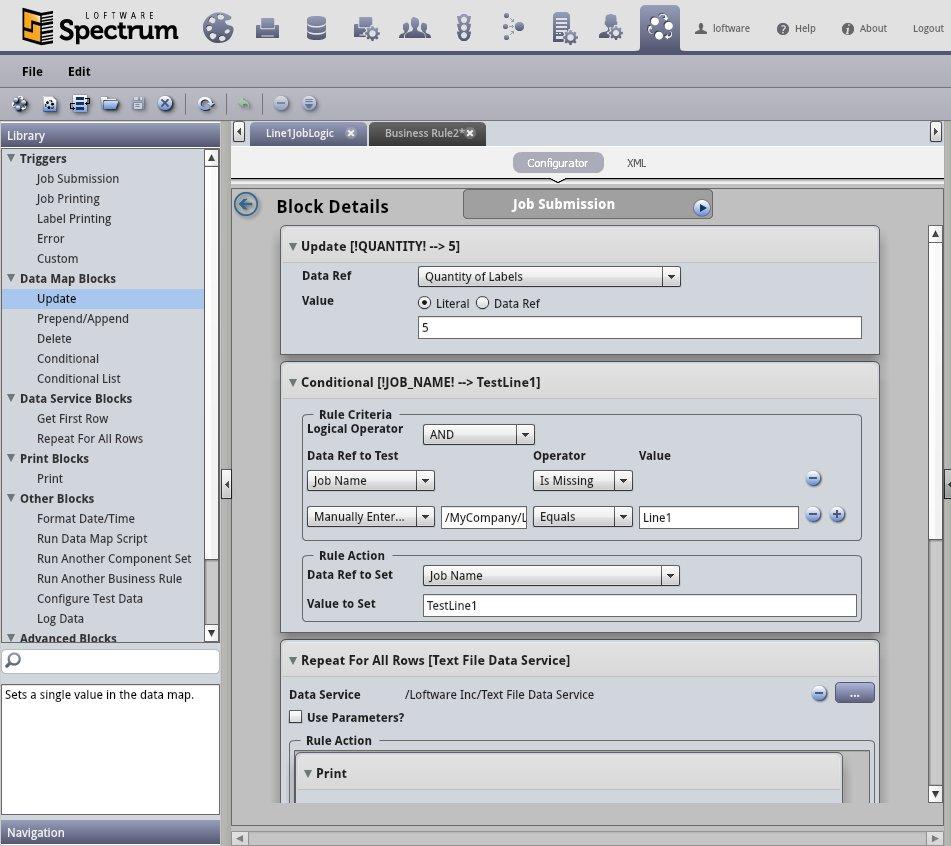Click the refresh toolbar icon
This screenshot has height=846, width=951.
(206, 104)
